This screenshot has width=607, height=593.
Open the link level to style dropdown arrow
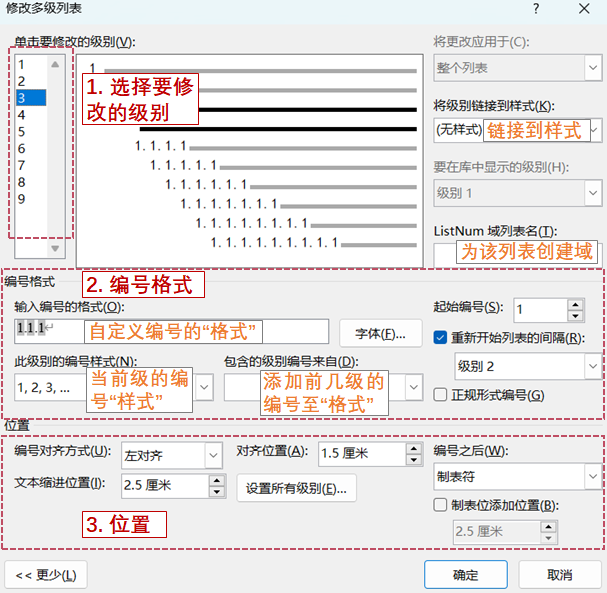[x=595, y=130]
